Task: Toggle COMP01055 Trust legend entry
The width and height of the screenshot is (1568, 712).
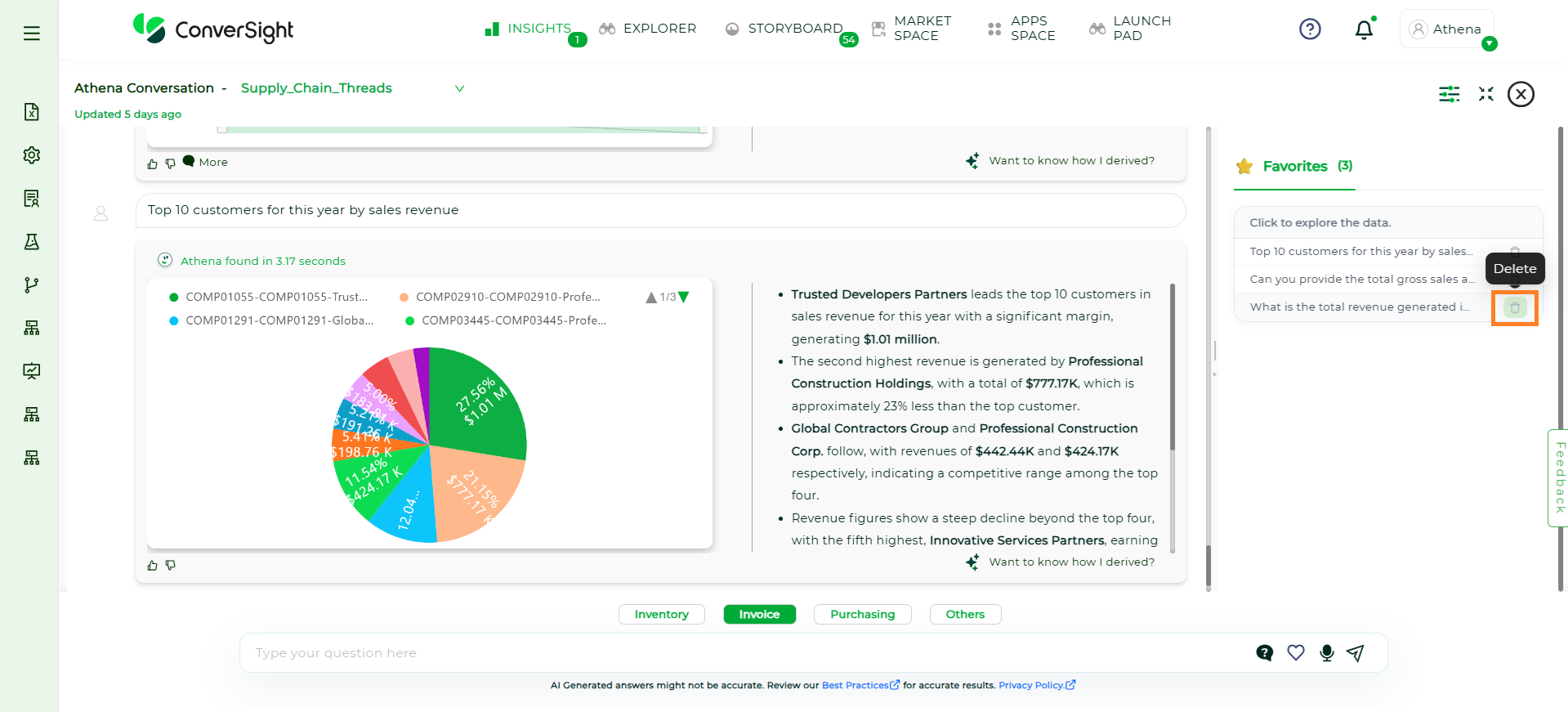Action: tap(269, 297)
